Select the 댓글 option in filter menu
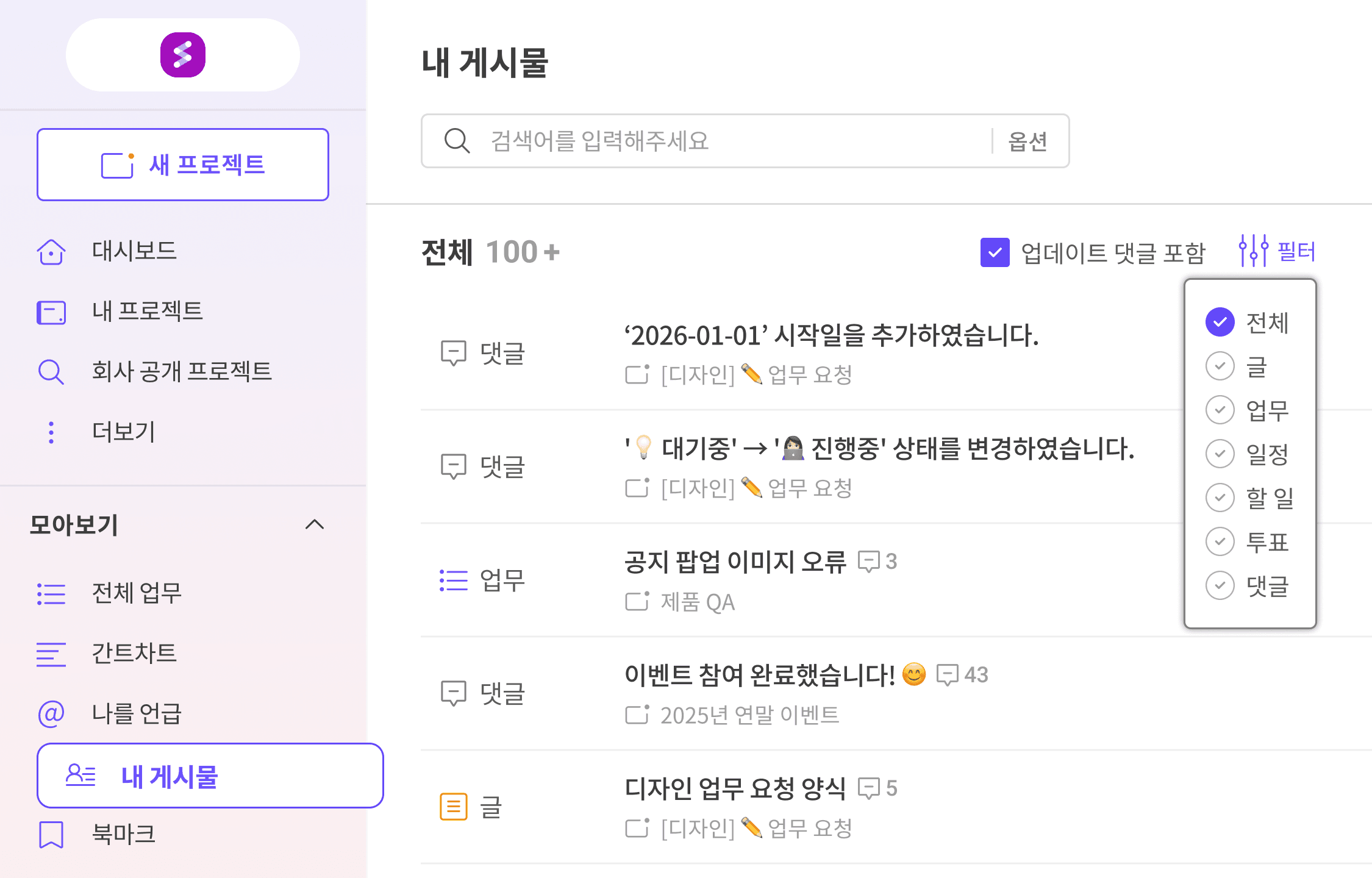The image size is (1372, 878). pos(1220,586)
